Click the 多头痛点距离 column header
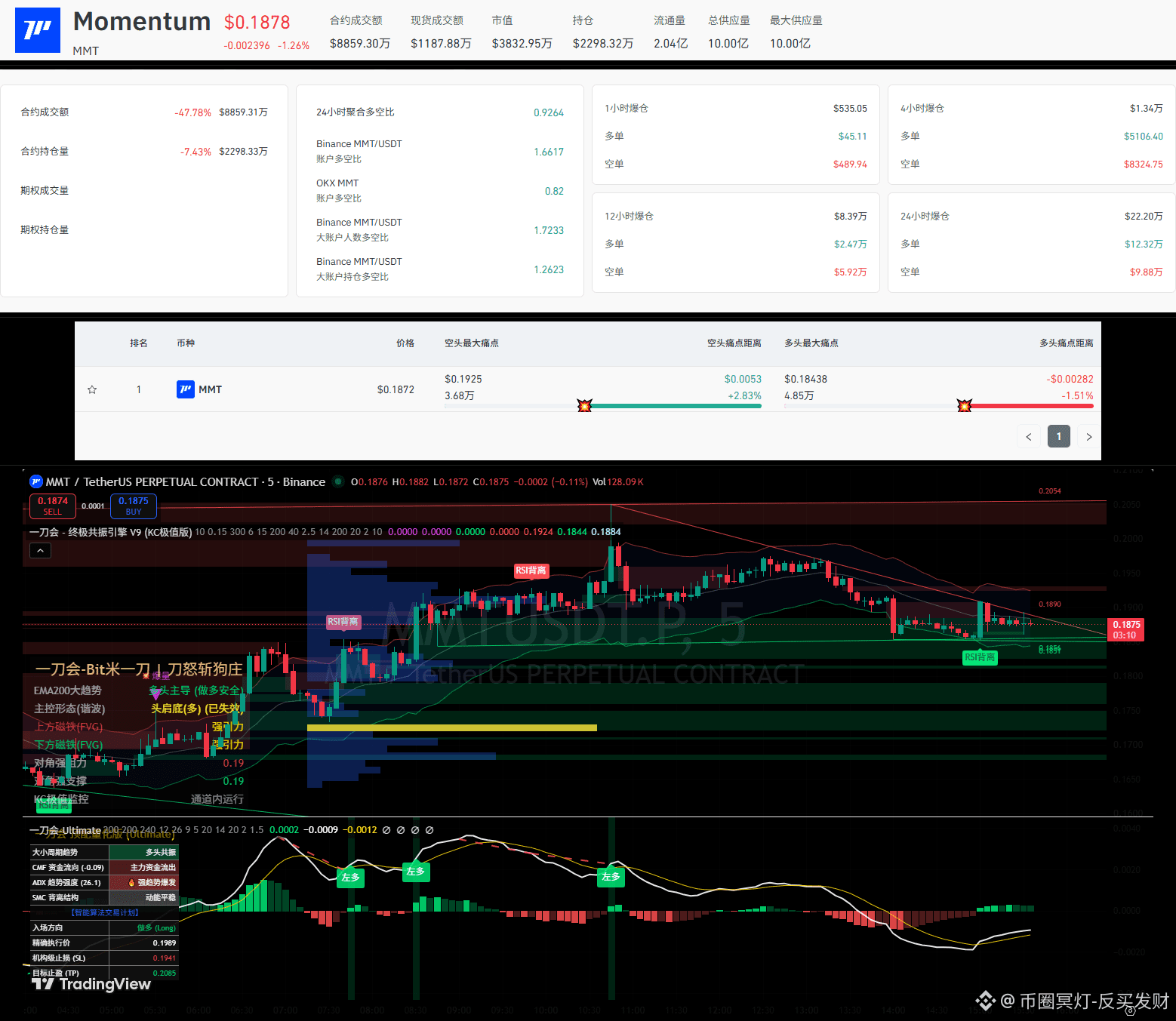 1067,343
